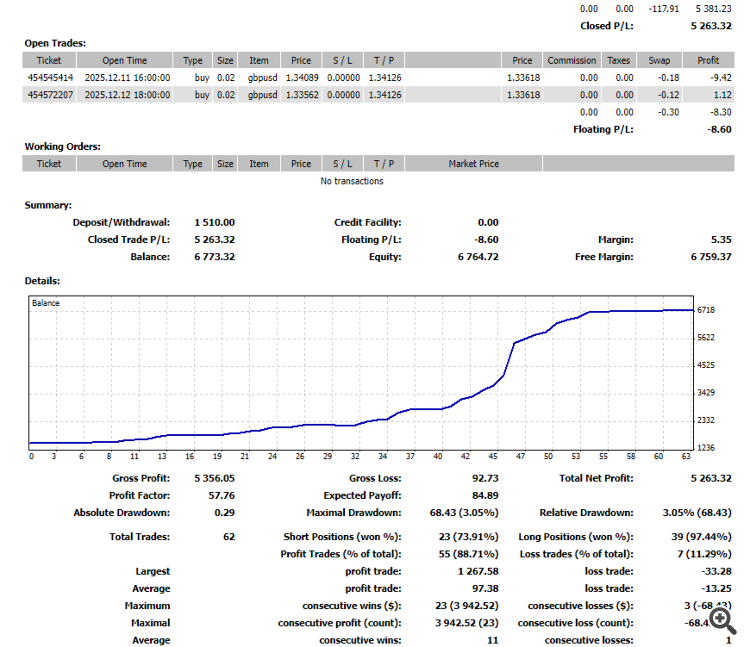
Task: Click the Maximal Drawdown value 68.43 (3.05%)
Action: click(x=464, y=513)
